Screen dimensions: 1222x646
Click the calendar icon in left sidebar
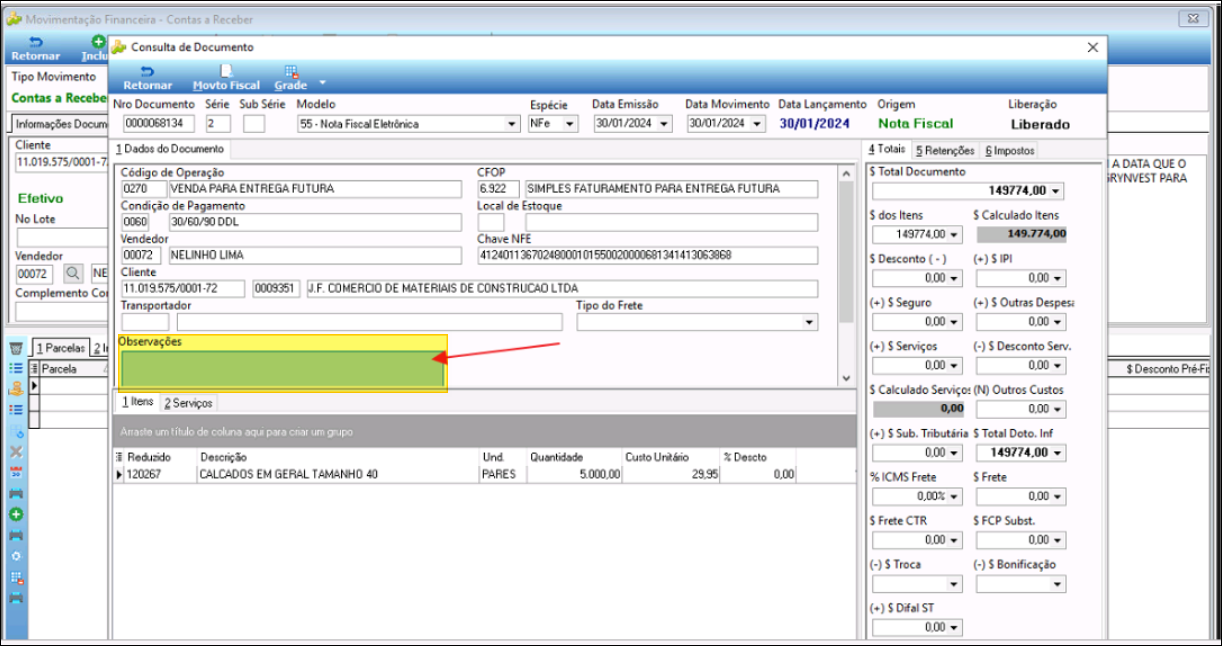[x=16, y=472]
